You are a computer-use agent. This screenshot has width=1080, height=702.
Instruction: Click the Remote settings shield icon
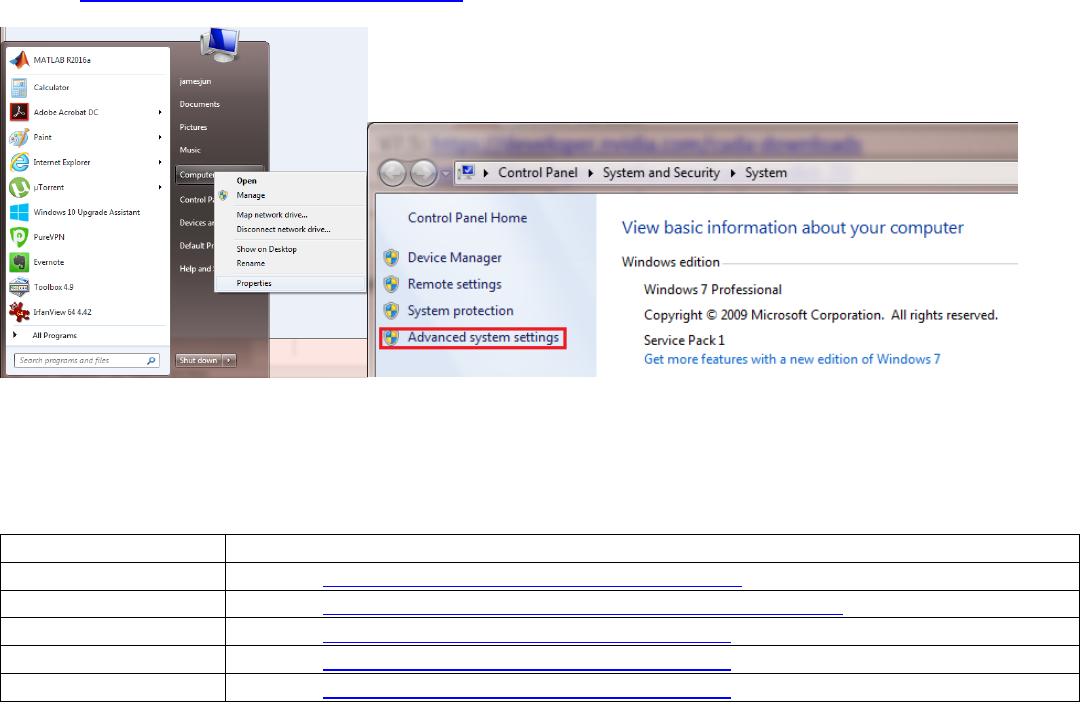tap(391, 284)
